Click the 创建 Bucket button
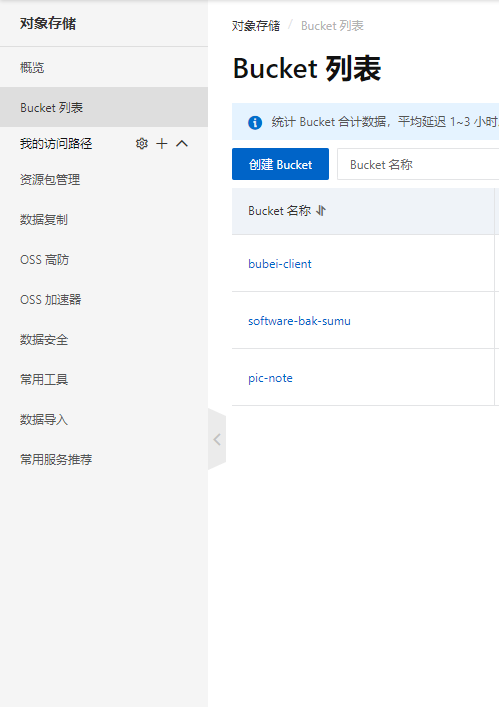Viewport: 499px width, 707px height. pyautogui.click(x=280, y=164)
